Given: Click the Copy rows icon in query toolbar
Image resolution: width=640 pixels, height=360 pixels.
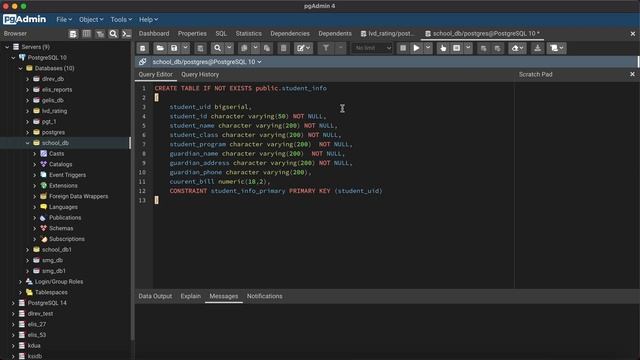Looking at the screenshot, I should 244,48.
